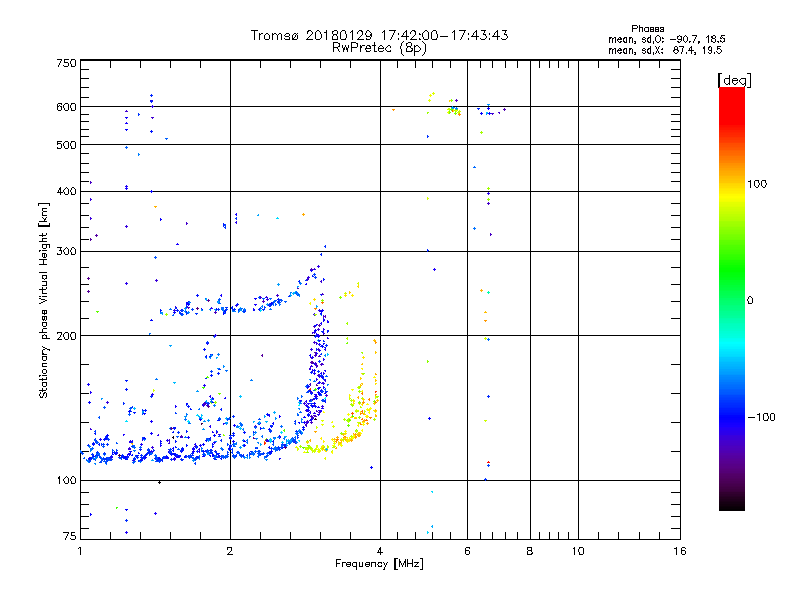
Task: Click the 'mean, sd,X: 87.4, 19.5' text
Action: pyautogui.click(x=665, y=50)
